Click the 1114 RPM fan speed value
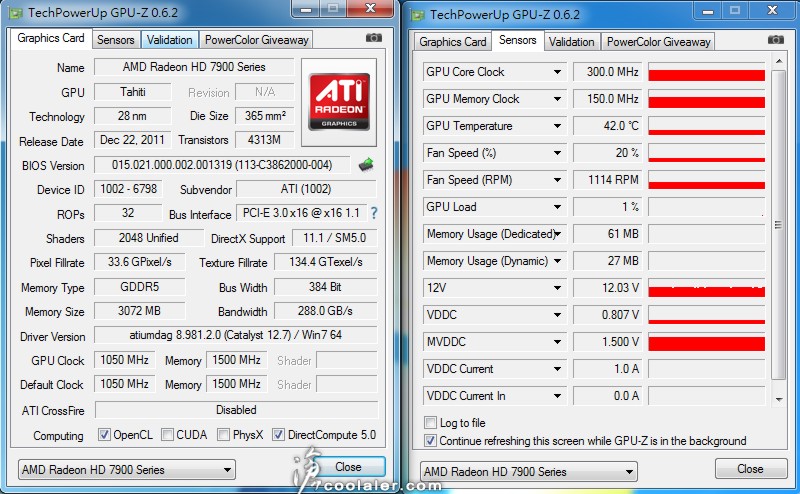 pyautogui.click(x=608, y=180)
